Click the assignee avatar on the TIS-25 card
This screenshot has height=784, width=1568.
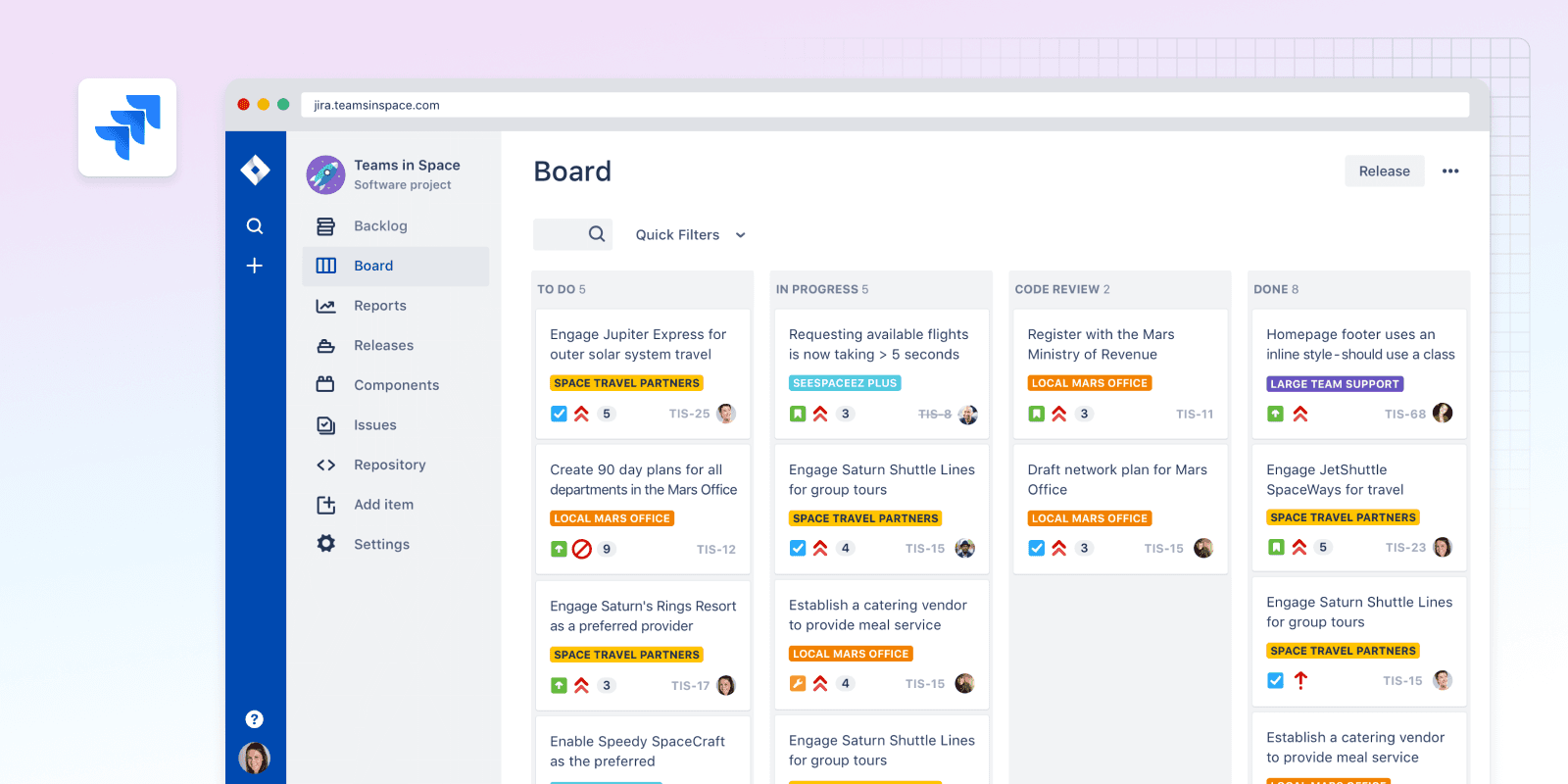726,414
